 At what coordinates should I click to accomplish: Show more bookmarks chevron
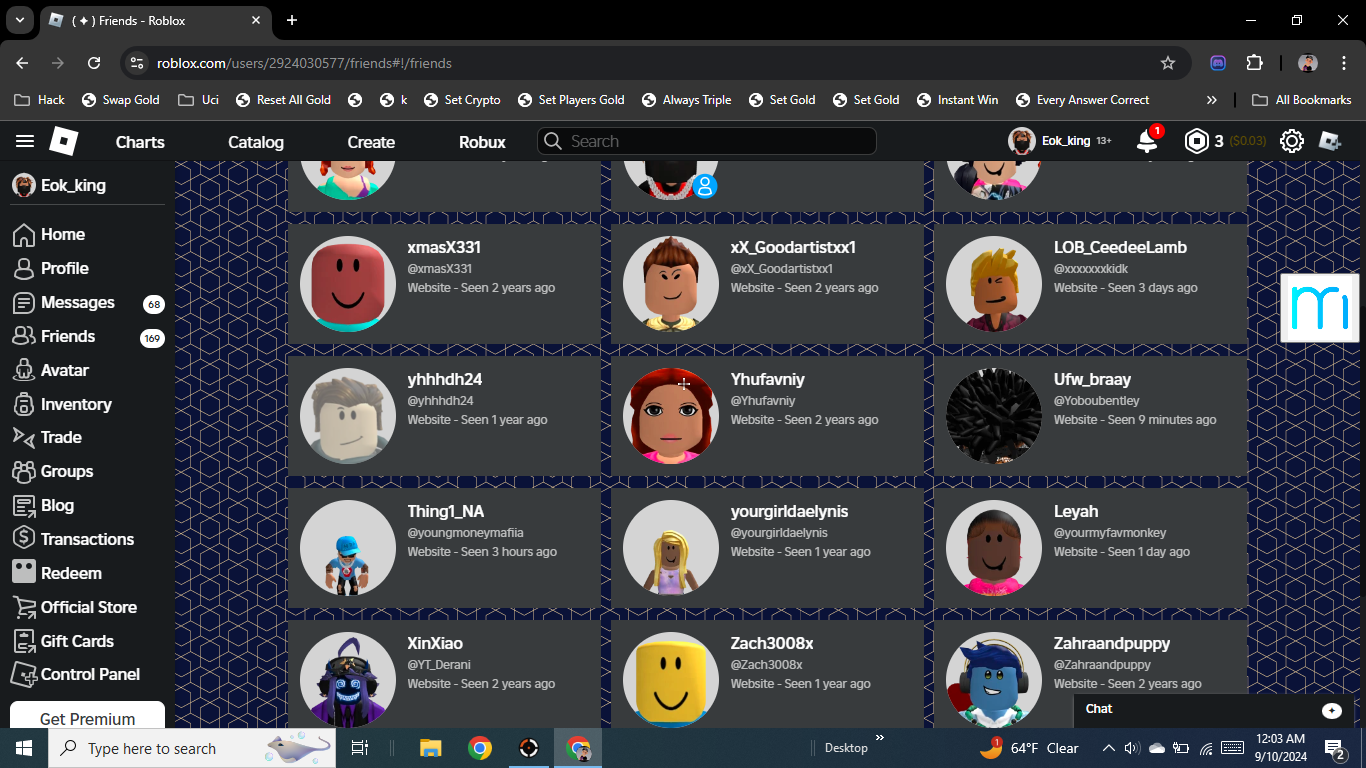(1212, 100)
